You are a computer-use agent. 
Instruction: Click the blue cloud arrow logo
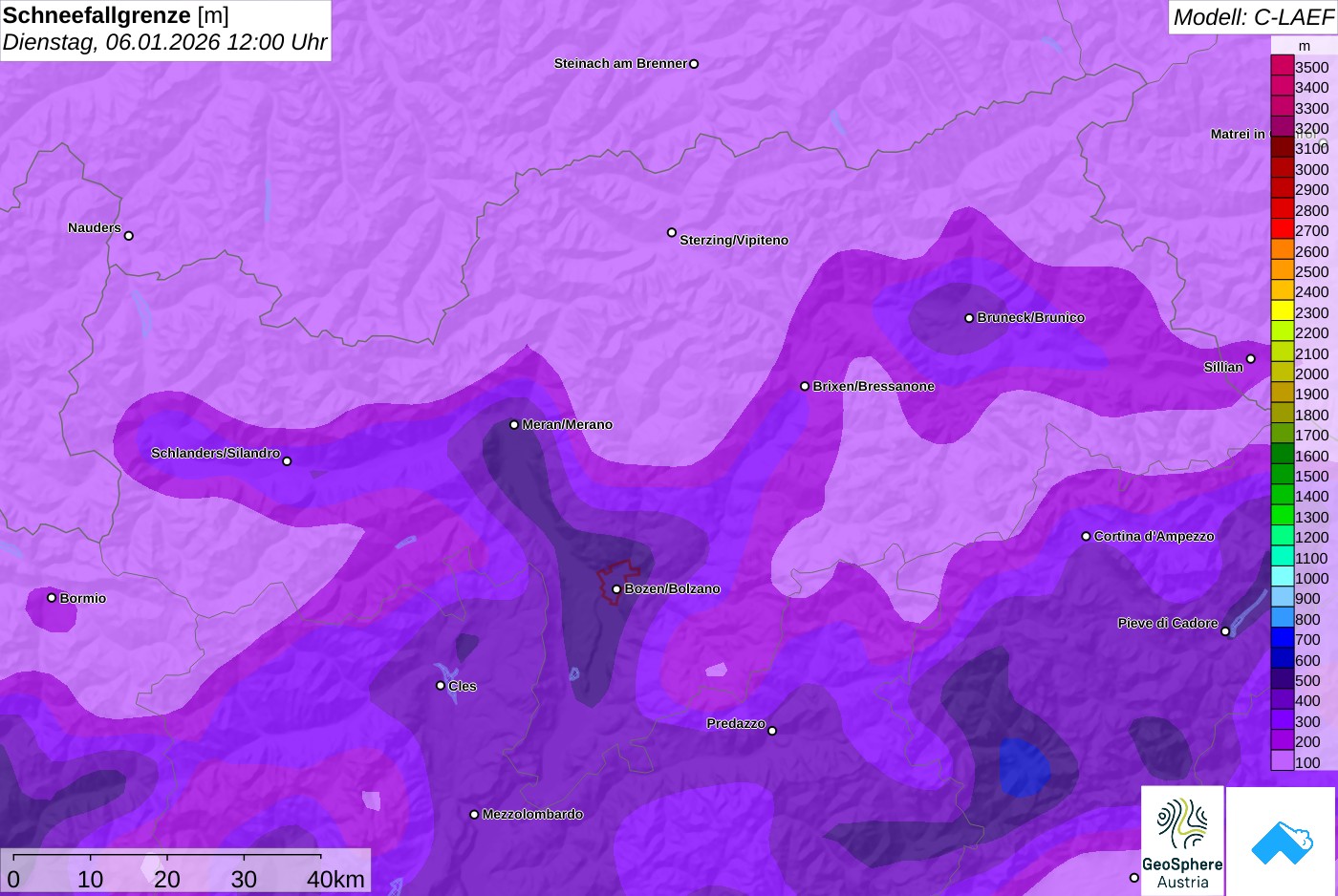(x=1281, y=841)
